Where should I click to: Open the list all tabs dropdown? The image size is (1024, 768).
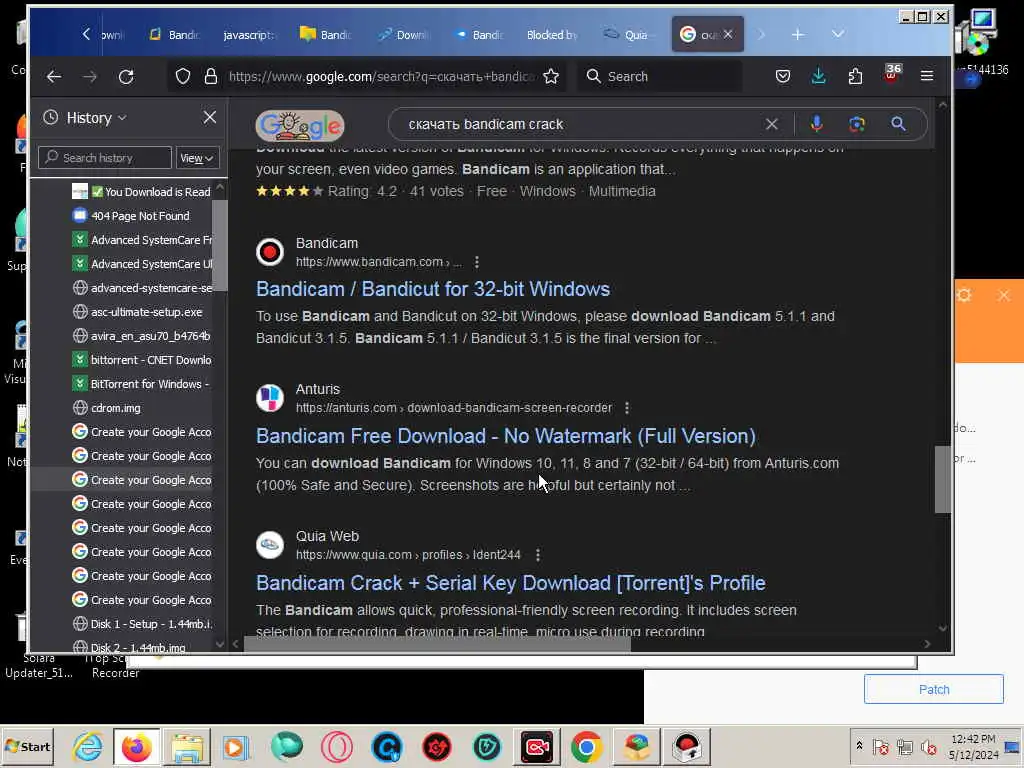(x=837, y=35)
